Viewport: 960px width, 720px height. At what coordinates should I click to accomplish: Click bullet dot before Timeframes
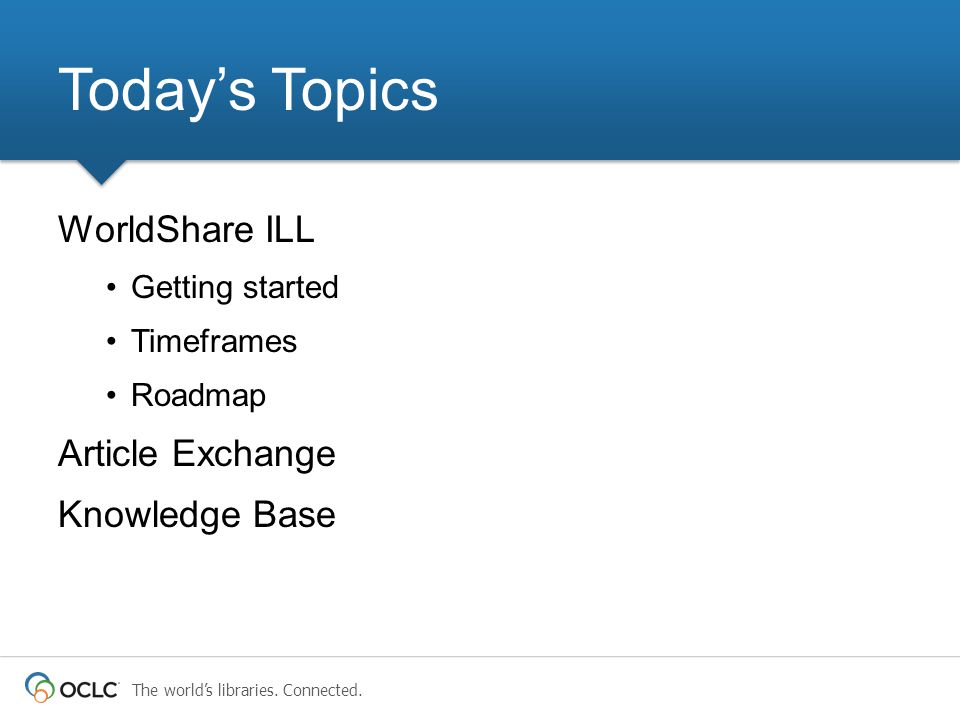tap(111, 341)
